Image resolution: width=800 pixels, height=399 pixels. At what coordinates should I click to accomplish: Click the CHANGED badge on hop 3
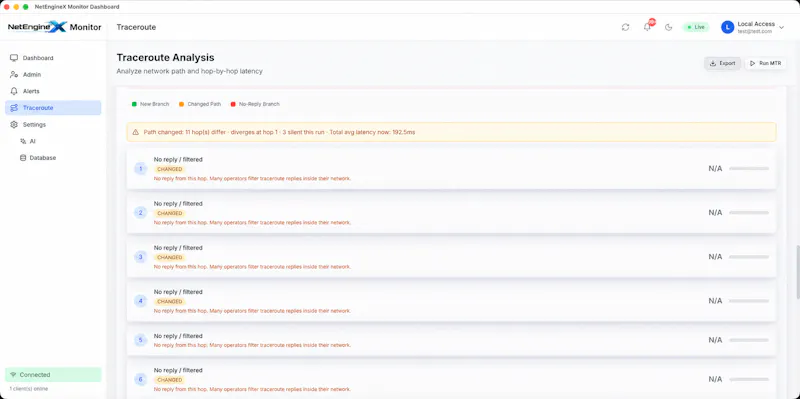(170, 257)
